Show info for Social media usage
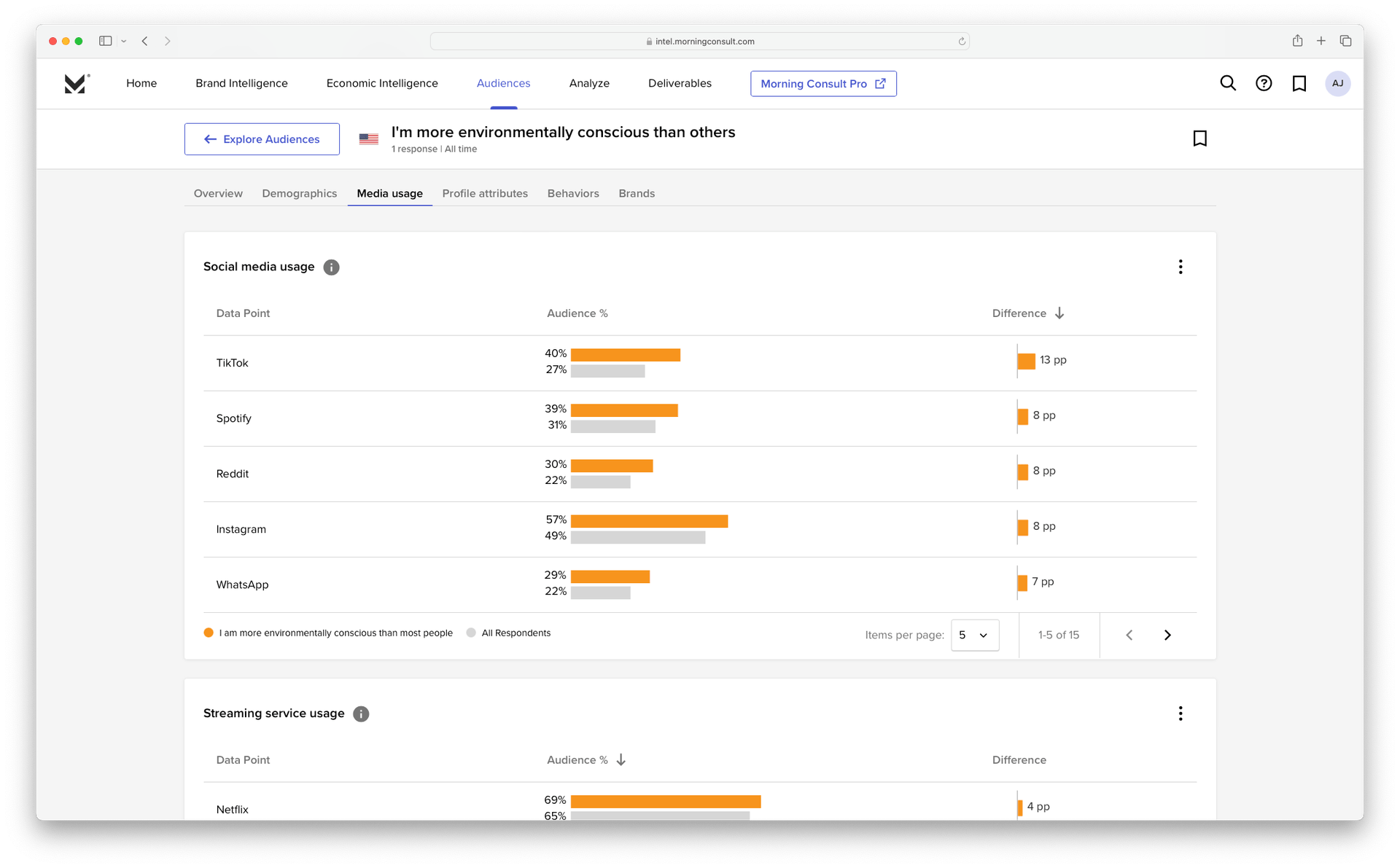This screenshot has width=1400, height=868. pyautogui.click(x=331, y=267)
